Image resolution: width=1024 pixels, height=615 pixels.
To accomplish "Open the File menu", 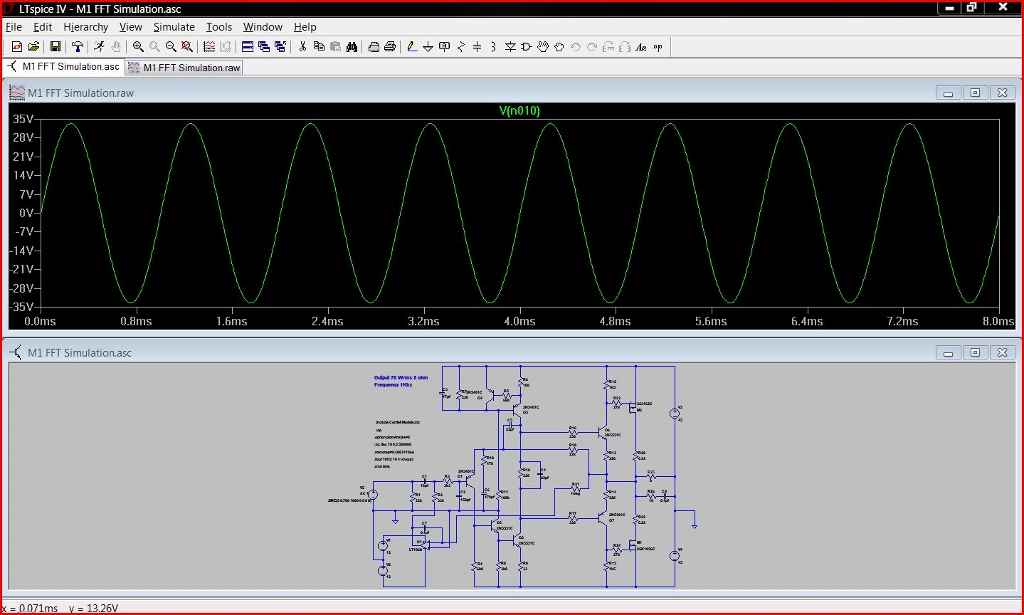I will (x=14, y=27).
